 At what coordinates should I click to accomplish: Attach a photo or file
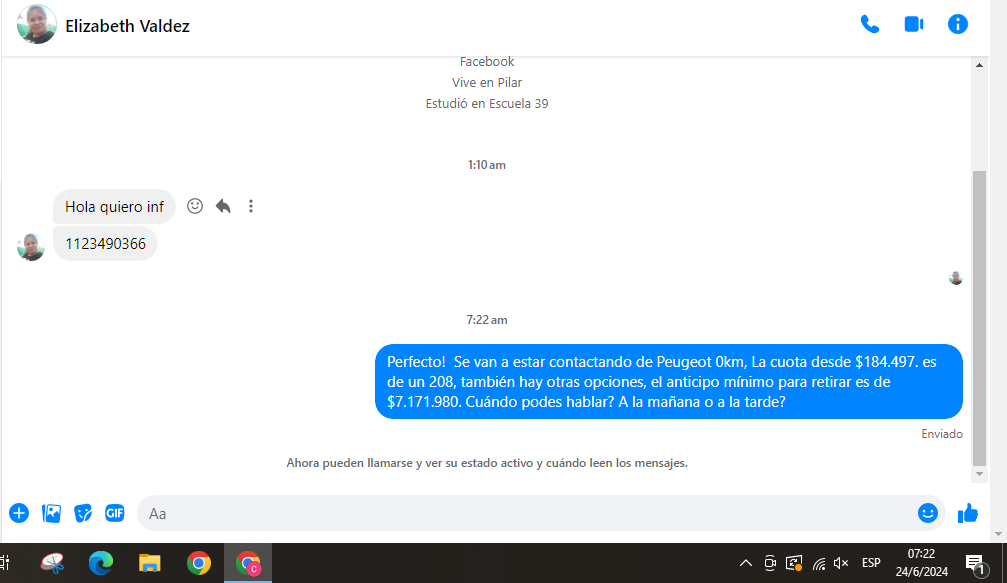point(51,513)
